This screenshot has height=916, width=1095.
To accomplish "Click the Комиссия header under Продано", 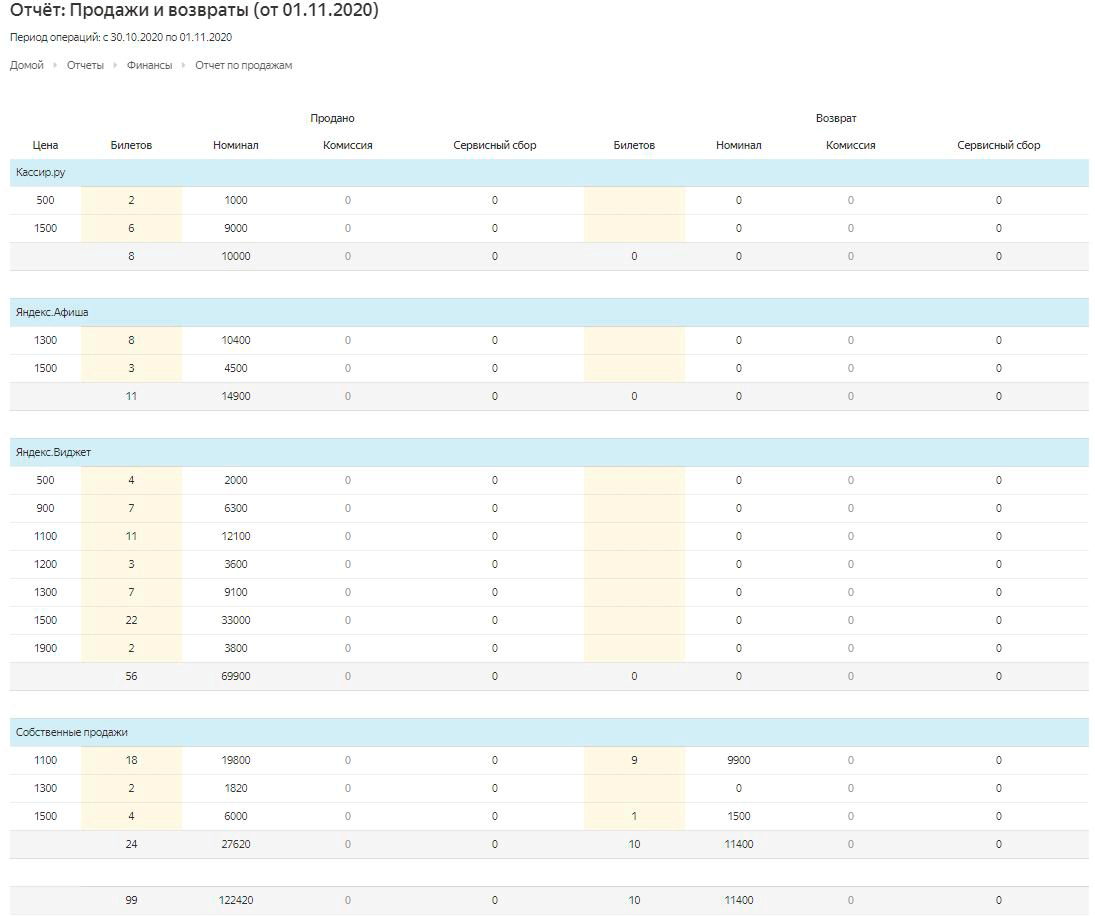I will [348, 145].
